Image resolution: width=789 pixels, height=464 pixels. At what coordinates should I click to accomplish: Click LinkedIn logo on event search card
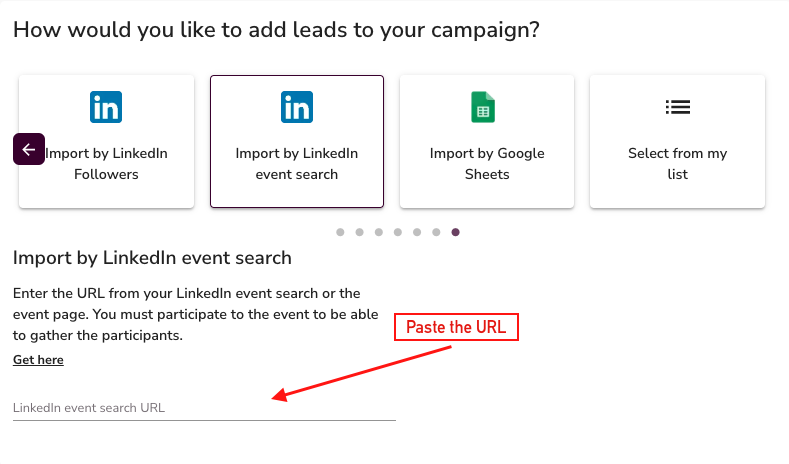pyautogui.click(x=297, y=107)
